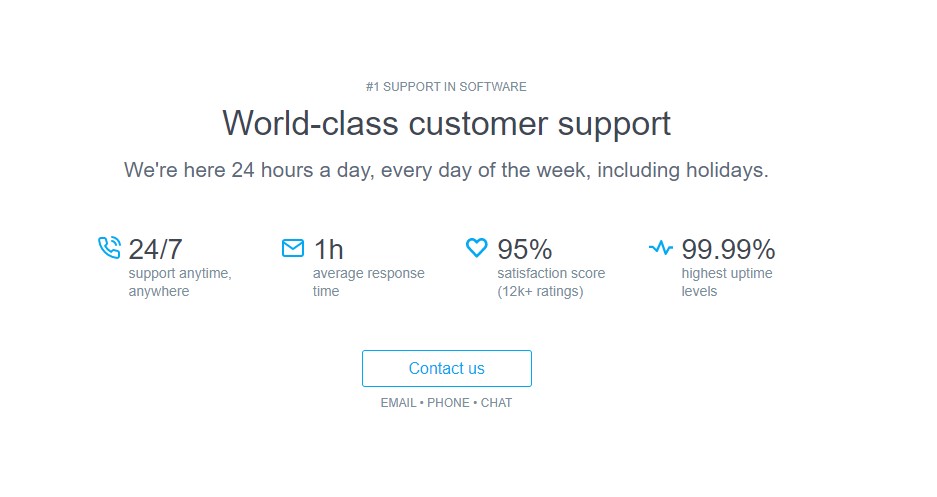
Task: Click the word CHAT under Contact us
Action: [x=497, y=403]
